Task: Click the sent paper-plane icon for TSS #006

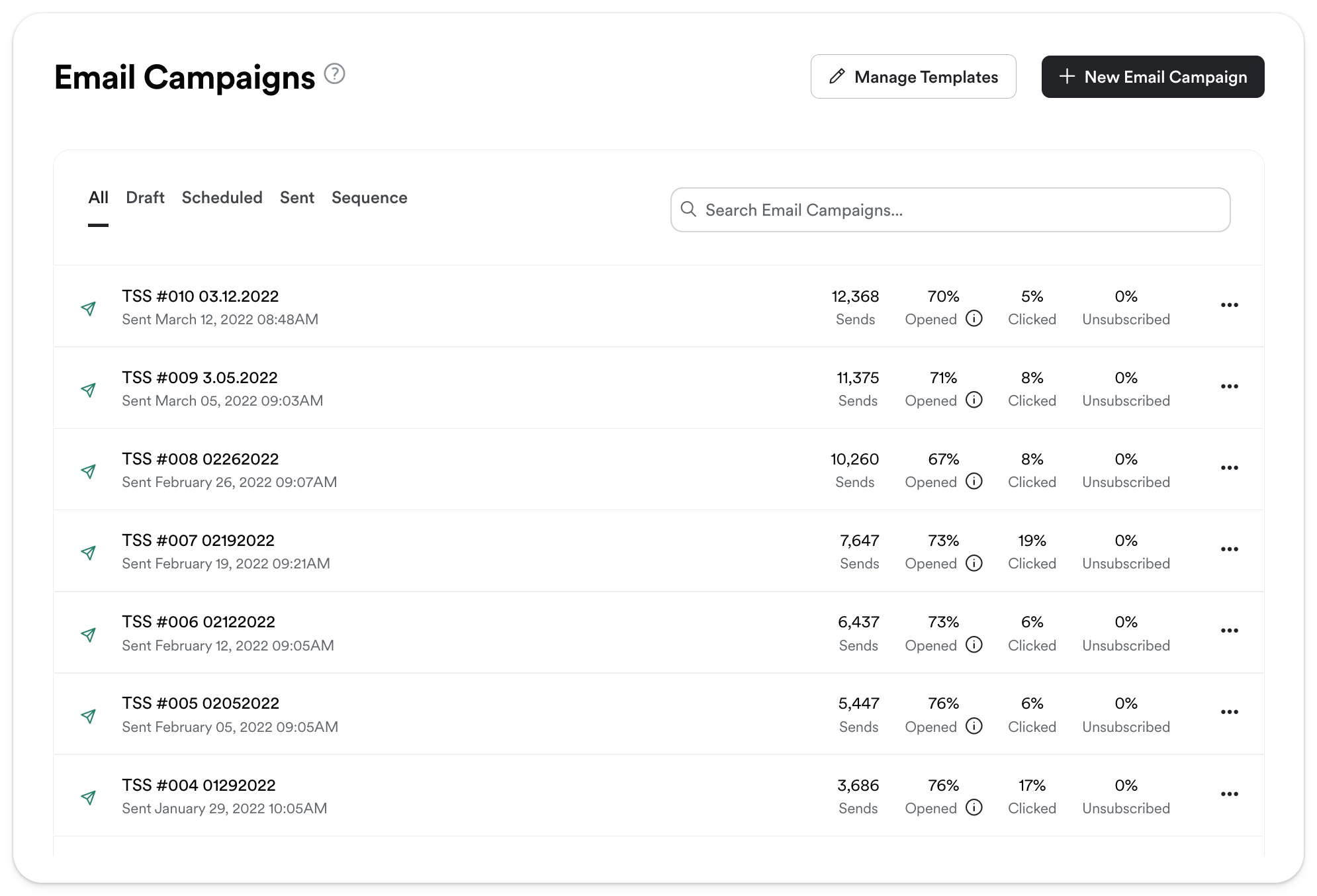Action: click(89, 634)
